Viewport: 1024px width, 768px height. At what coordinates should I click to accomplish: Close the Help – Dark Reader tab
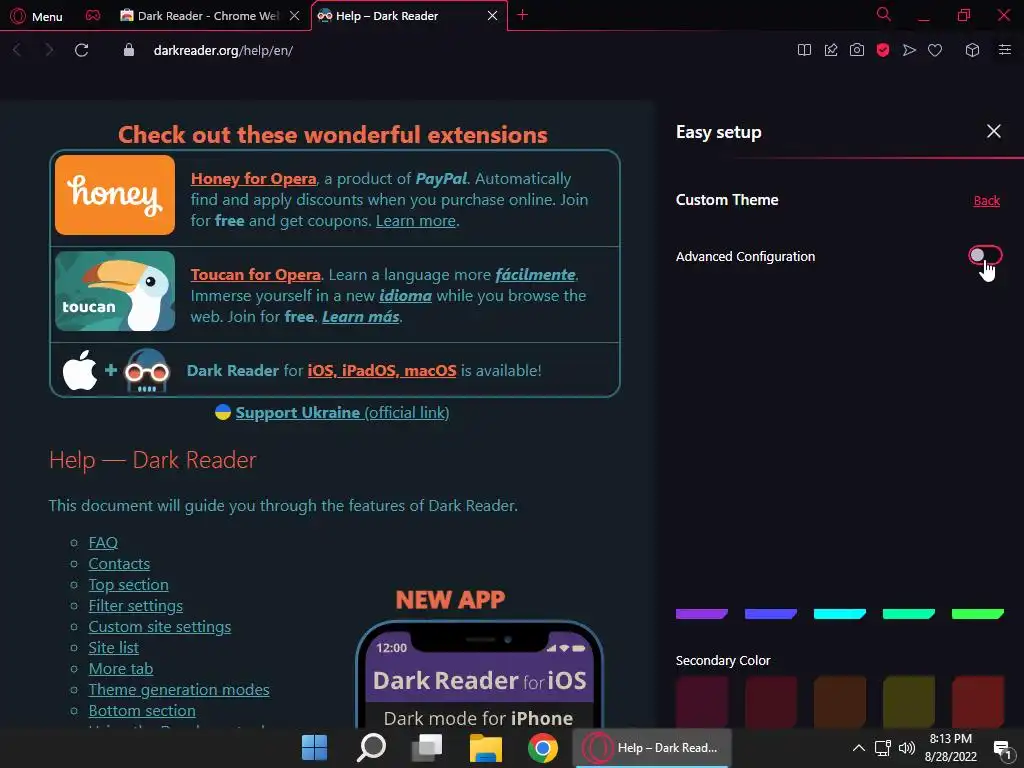(492, 16)
